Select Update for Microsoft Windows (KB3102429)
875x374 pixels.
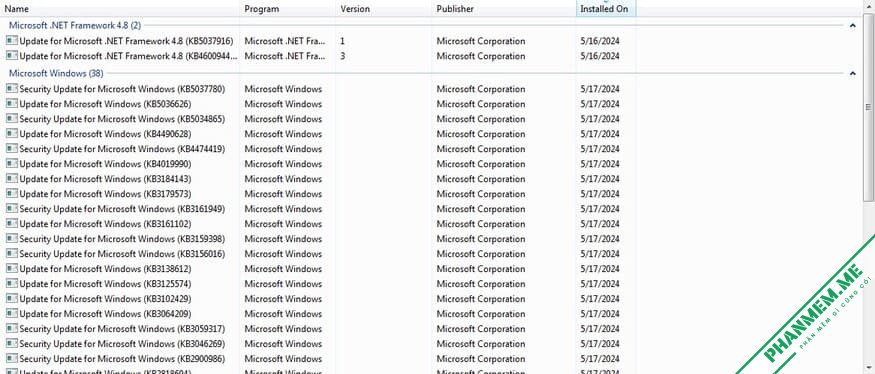click(x=105, y=299)
